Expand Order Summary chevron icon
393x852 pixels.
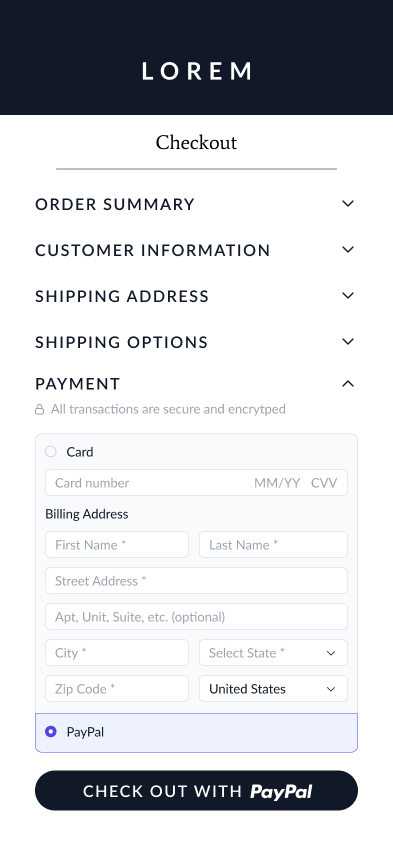[348, 203]
